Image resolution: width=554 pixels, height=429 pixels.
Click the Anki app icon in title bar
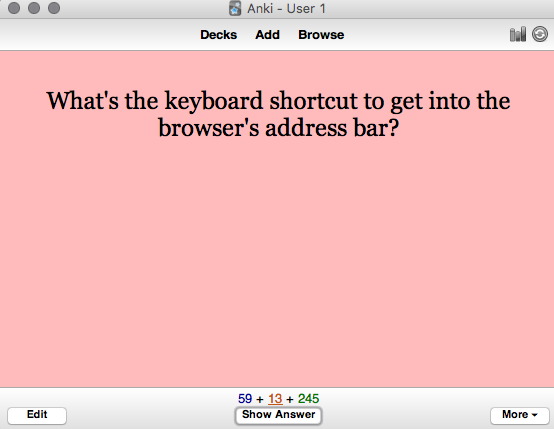tap(235, 8)
